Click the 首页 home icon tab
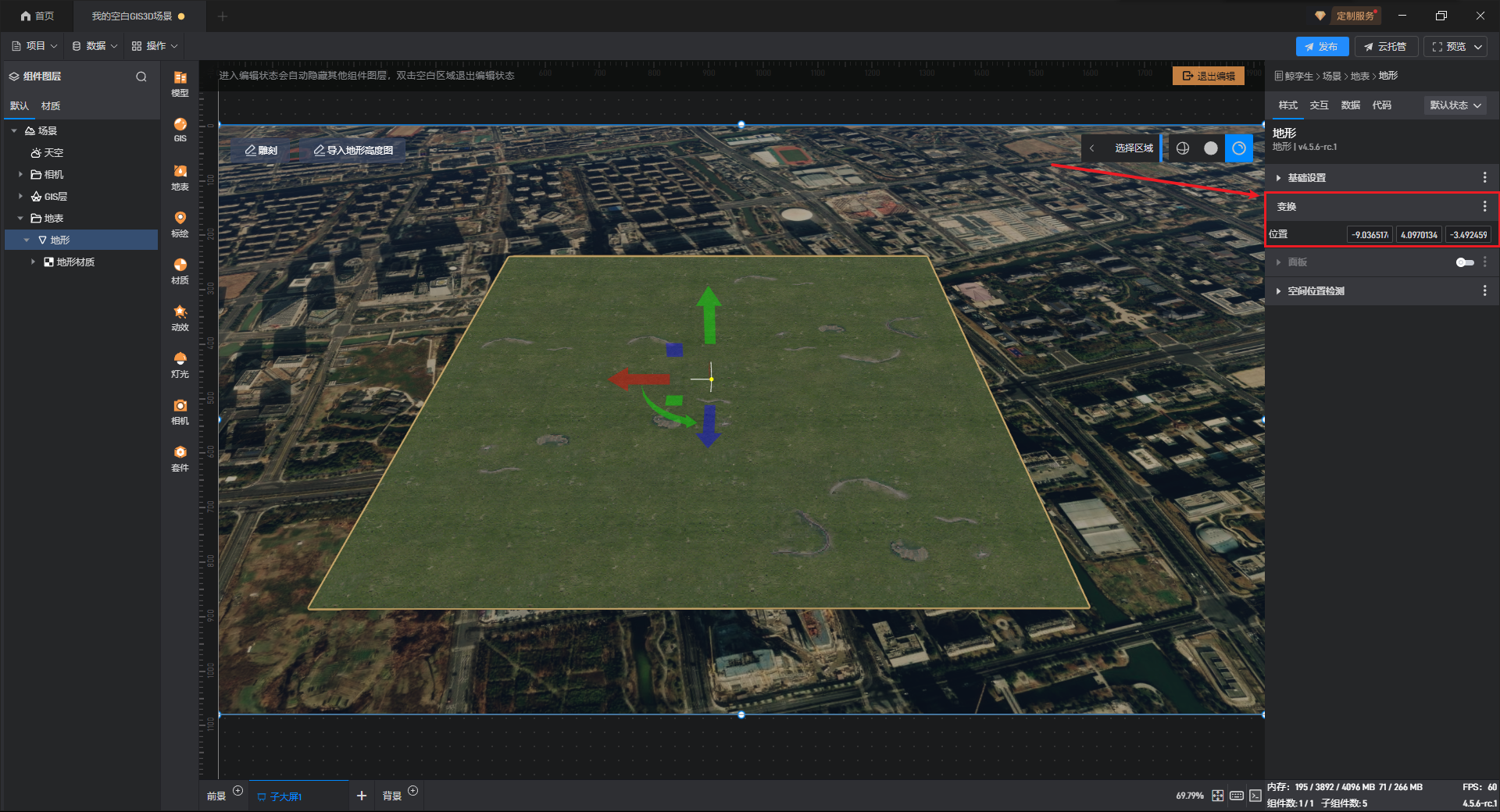 [37, 16]
